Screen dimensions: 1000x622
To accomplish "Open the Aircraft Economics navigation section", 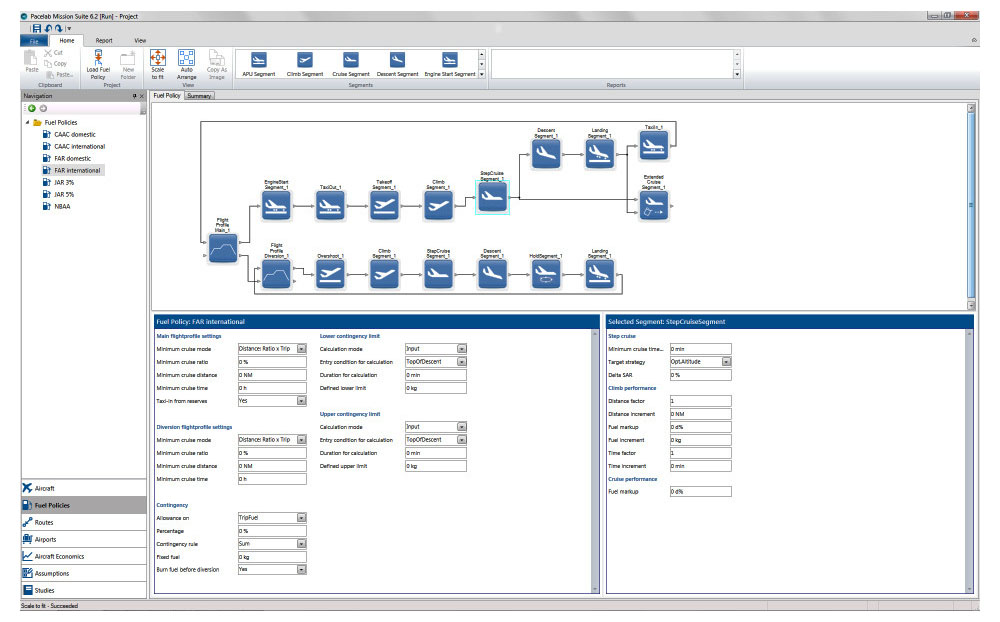I will click(84, 556).
